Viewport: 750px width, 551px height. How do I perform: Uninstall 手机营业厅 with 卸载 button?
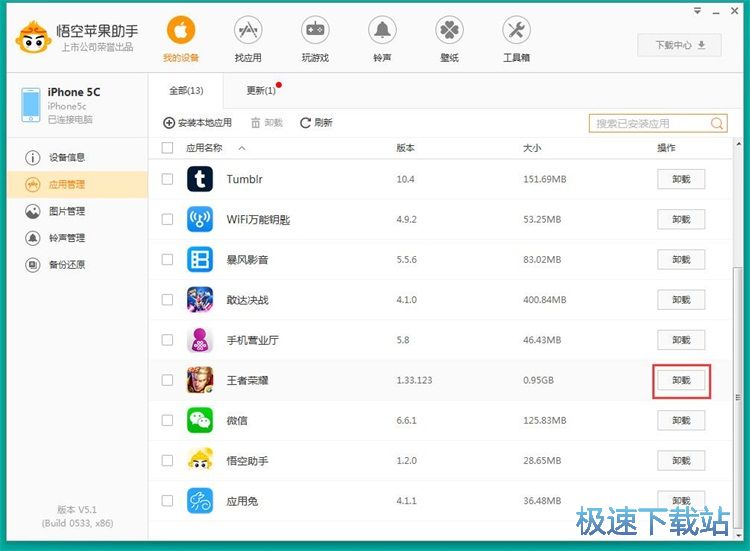[681, 340]
